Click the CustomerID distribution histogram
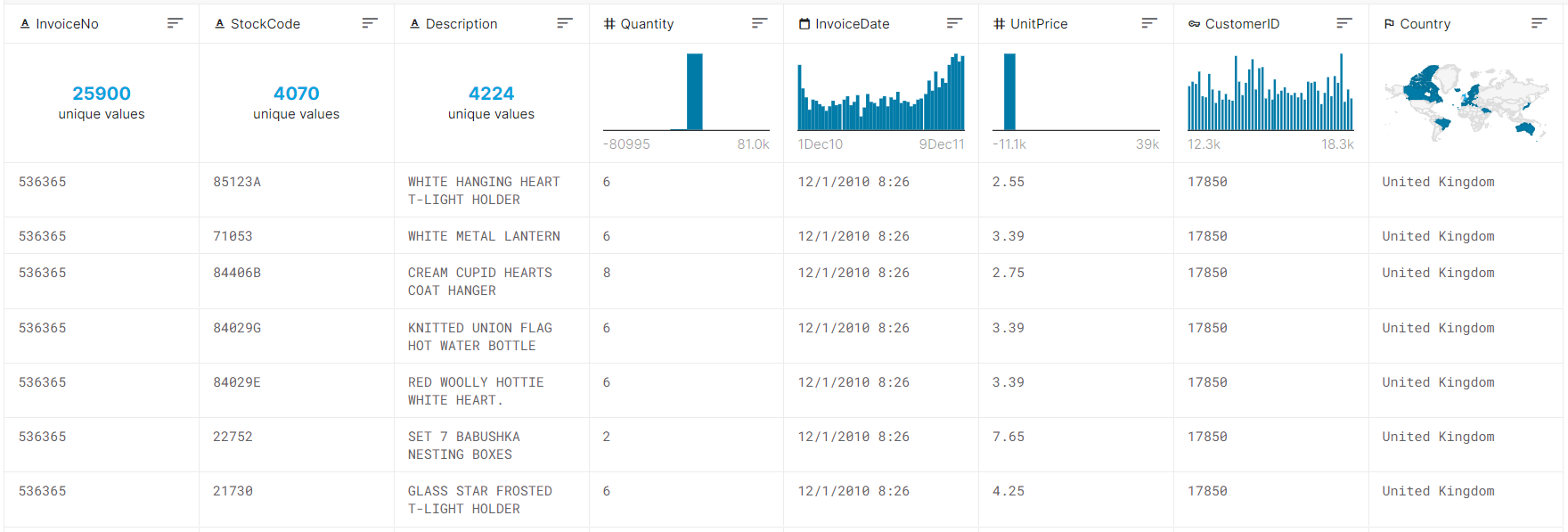 (x=1270, y=96)
